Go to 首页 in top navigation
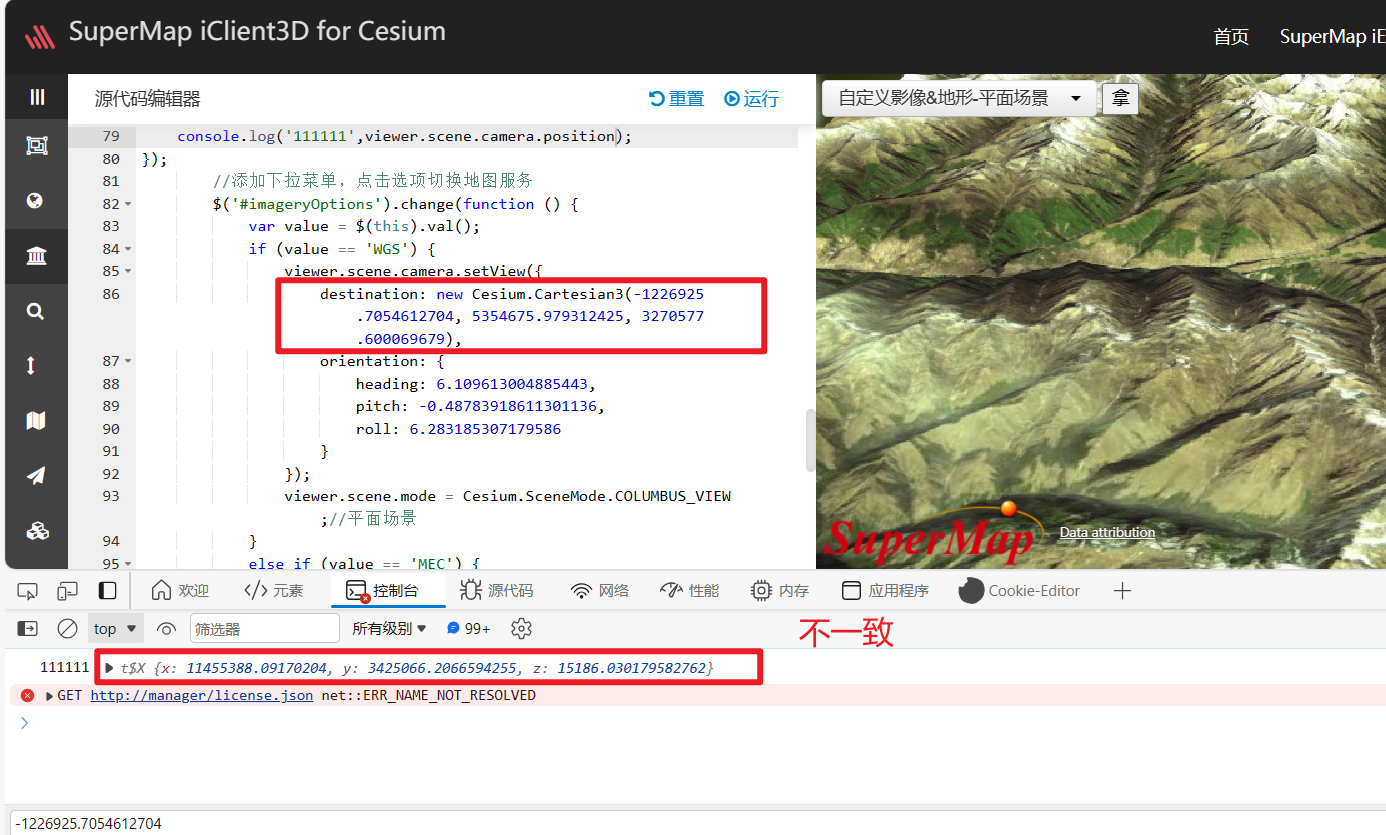This screenshot has height=835, width=1386. (x=1231, y=37)
